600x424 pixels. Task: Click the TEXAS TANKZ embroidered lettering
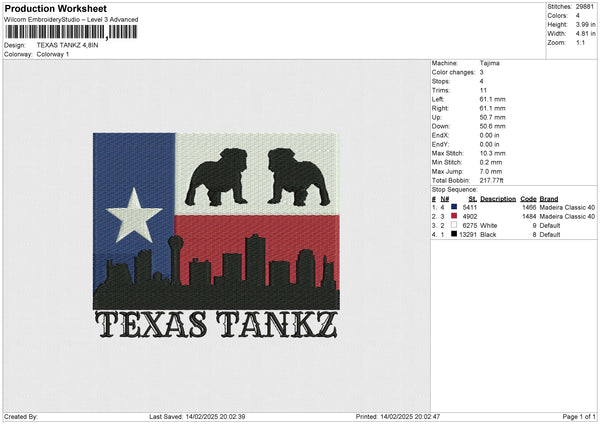(215, 324)
